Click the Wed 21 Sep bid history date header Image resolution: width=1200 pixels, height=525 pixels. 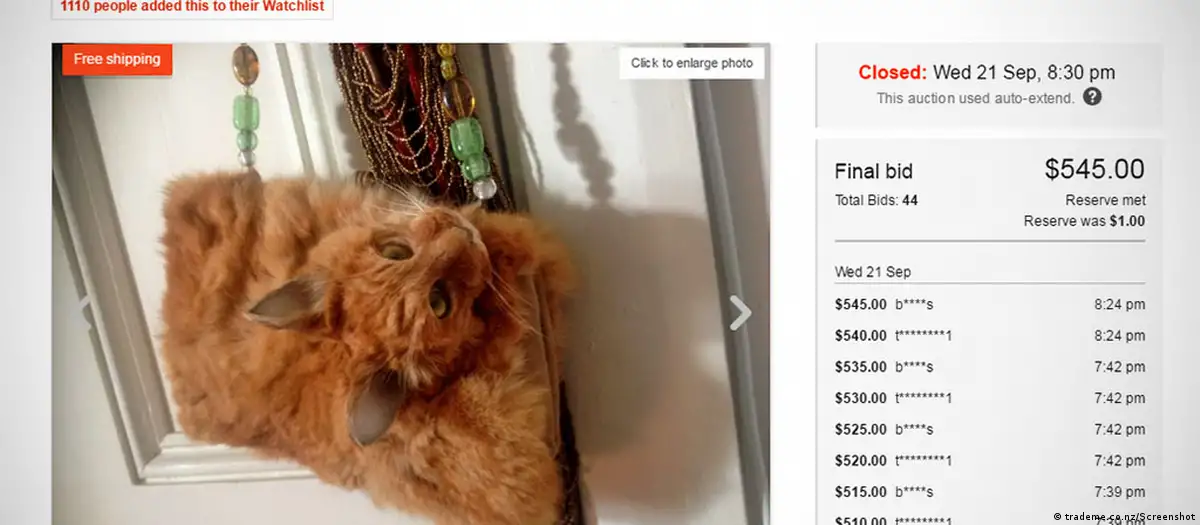pos(873,272)
